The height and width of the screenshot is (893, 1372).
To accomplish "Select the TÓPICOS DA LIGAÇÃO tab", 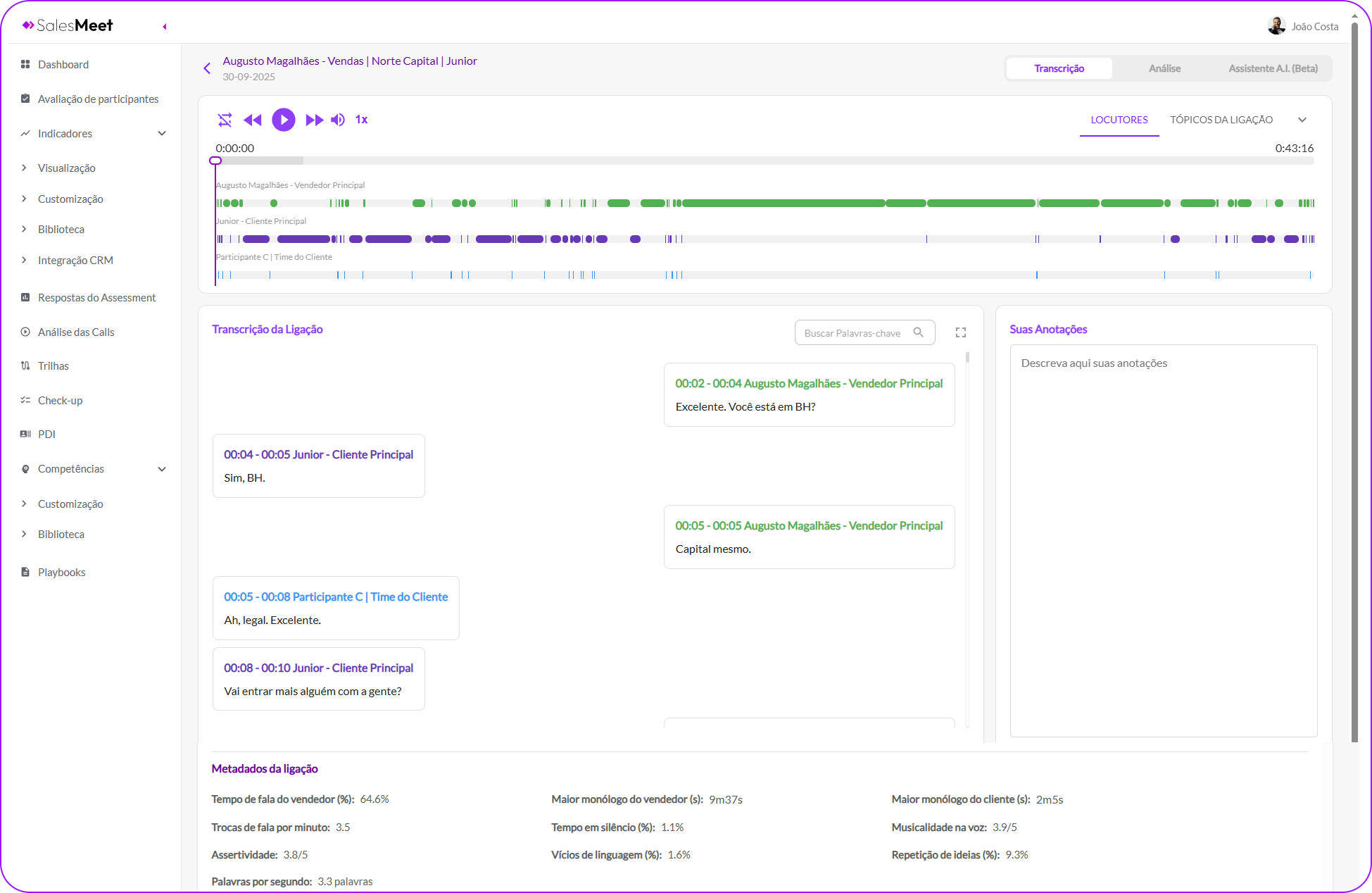I will pos(1221,120).
